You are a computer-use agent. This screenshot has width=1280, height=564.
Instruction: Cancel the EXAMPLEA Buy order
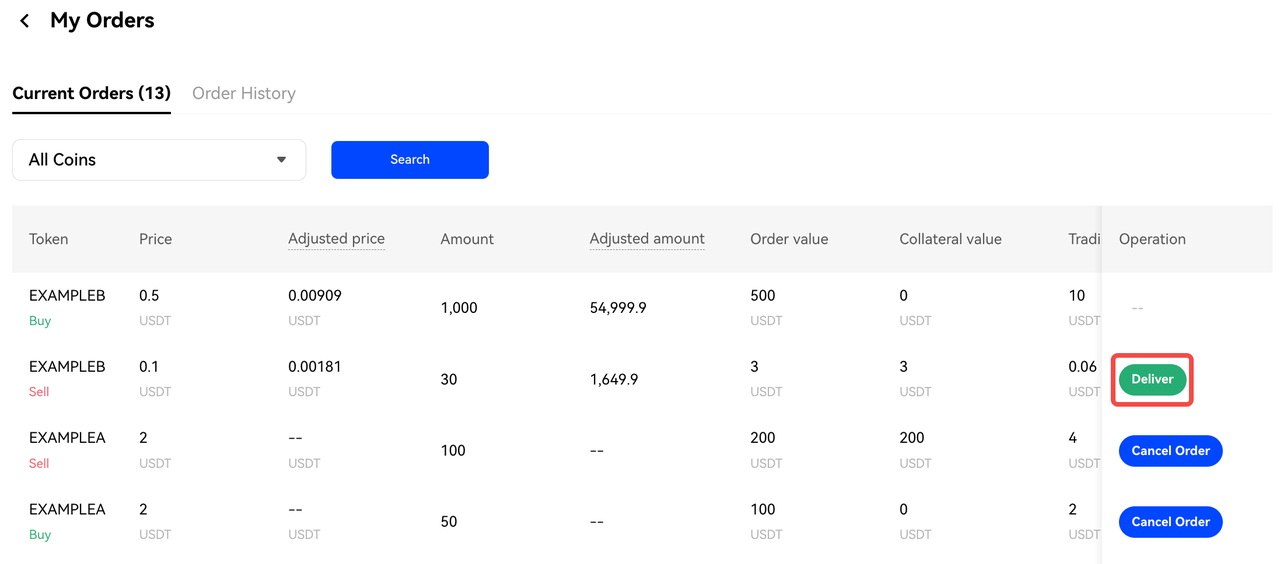click(x=1170, y=522)
